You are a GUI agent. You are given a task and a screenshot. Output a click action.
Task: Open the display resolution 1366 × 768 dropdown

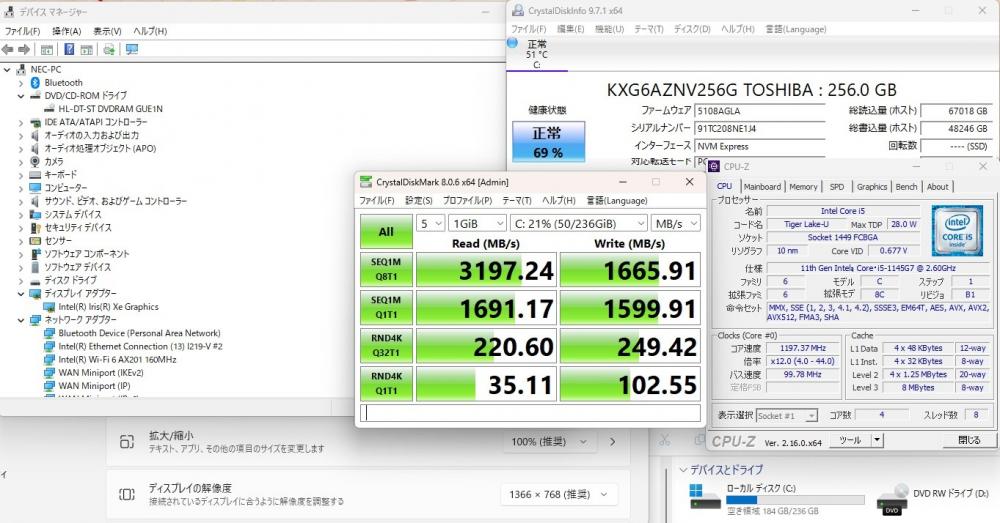[x=559, y=494]
